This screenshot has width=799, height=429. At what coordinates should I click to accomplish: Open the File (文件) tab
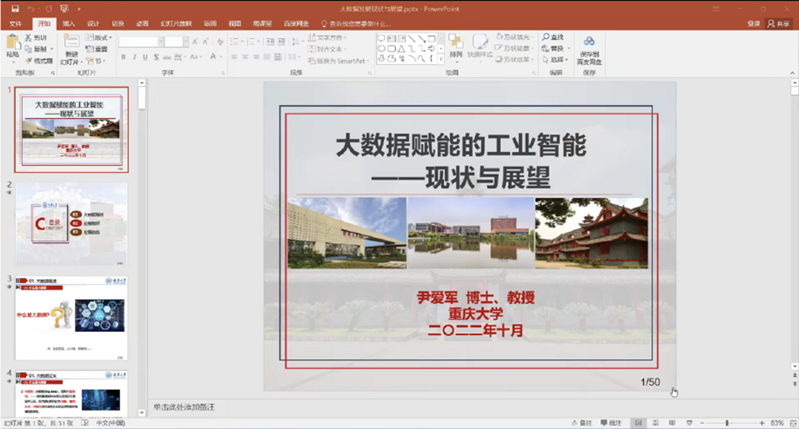(x=16, y=22)
